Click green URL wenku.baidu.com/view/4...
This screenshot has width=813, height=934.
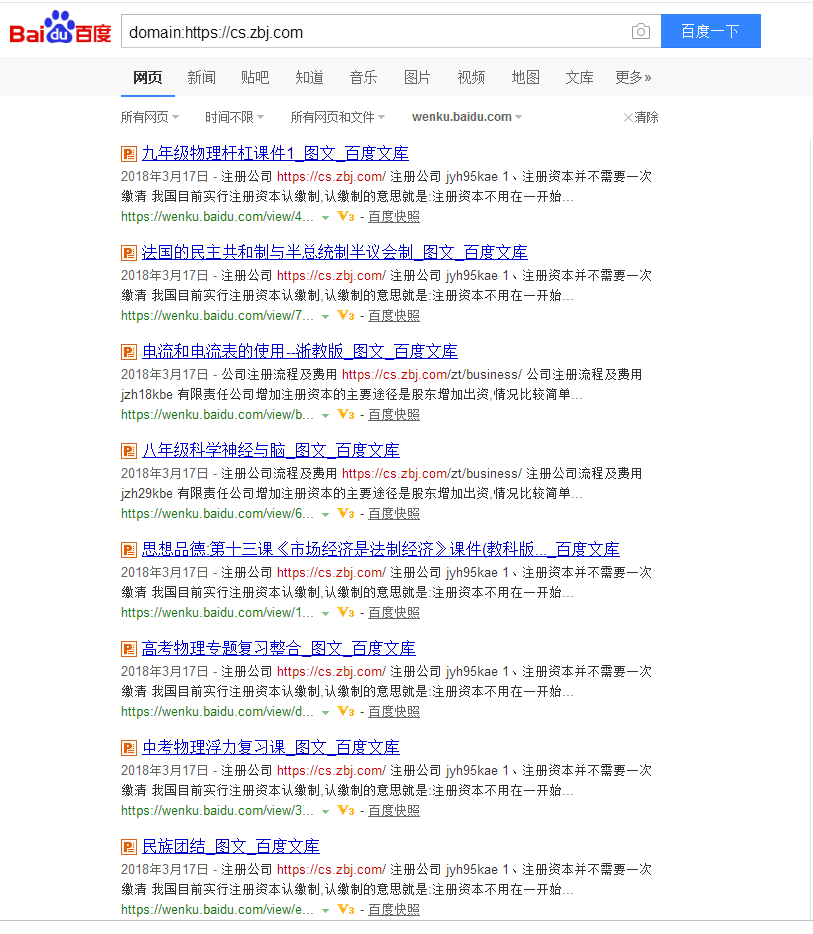[217, 217]
